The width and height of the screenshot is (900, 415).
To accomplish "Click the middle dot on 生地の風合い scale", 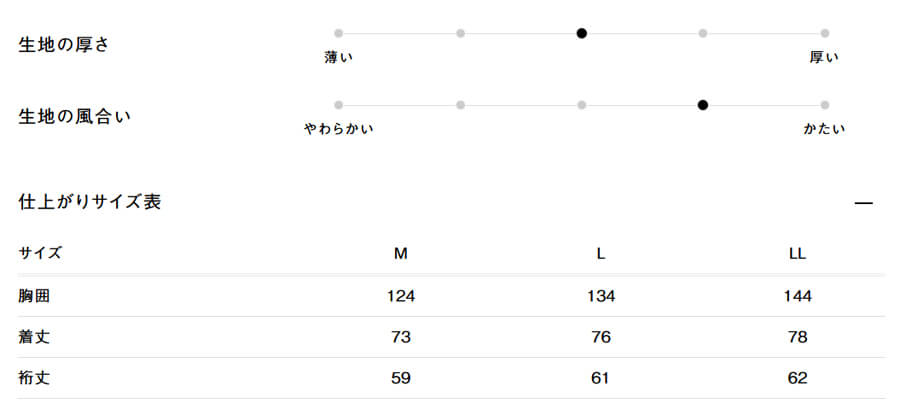I will point(582,104).
